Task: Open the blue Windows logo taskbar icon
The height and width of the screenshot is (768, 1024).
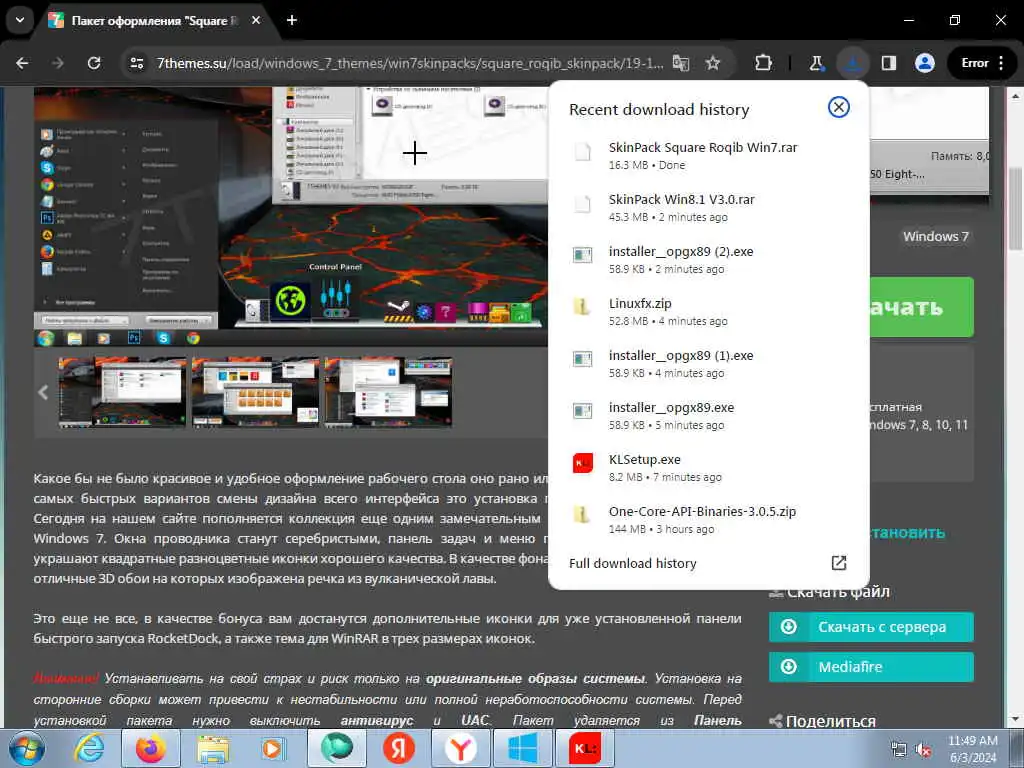Action: 522,748
